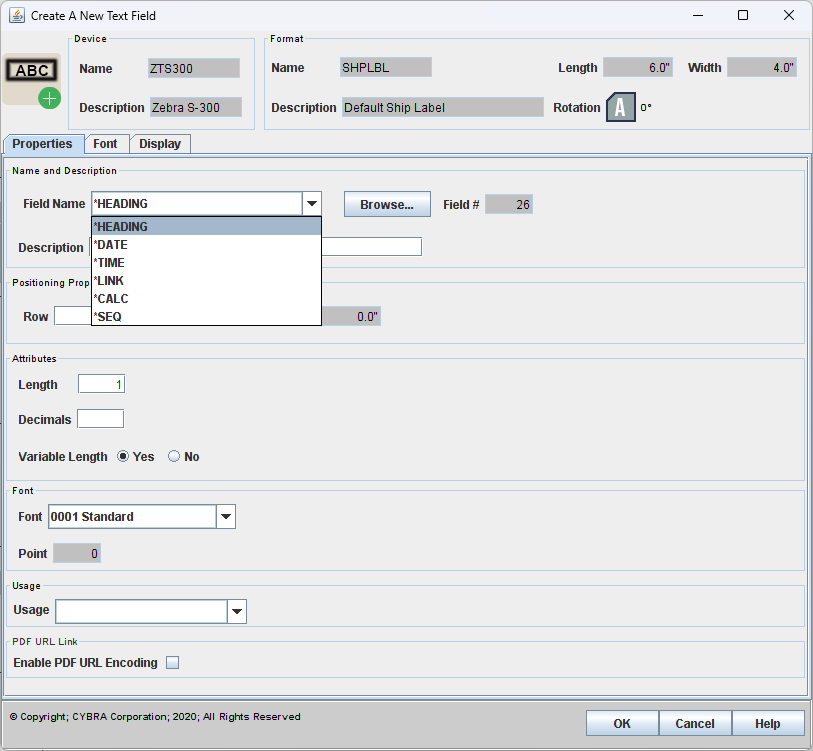Click the rotation orientation A icon
The width and height of the screenshot is (813, 751).
coord(620,107)
